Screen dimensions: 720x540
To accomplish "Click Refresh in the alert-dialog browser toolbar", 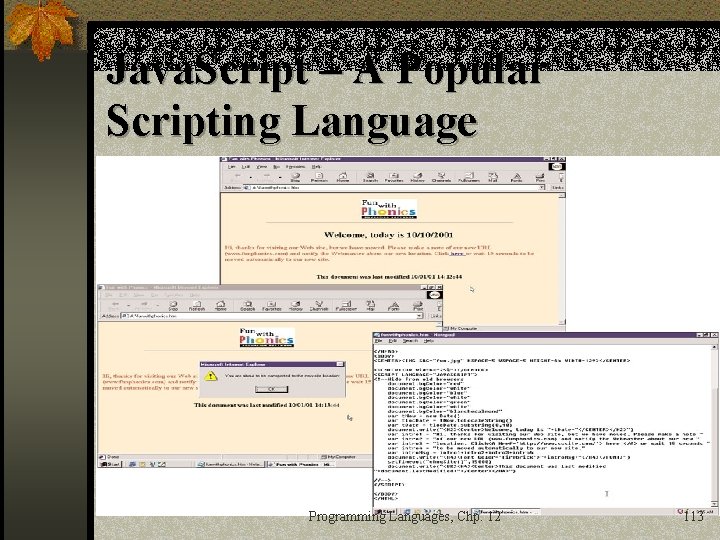I will click(x=197, y=306).
